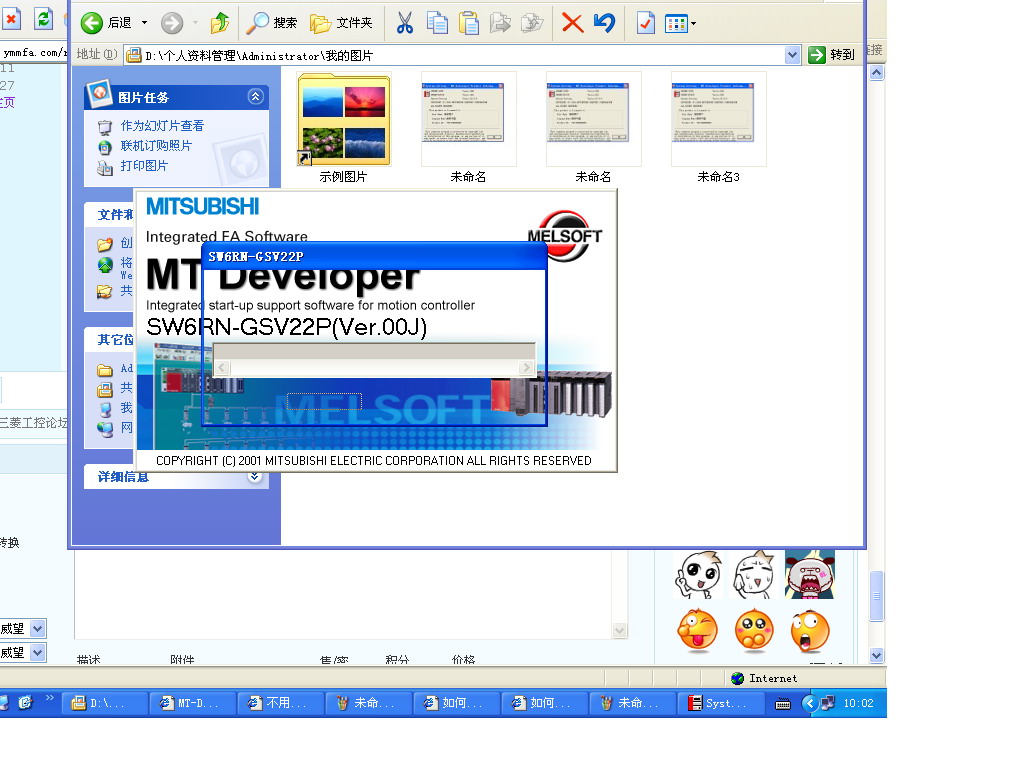
Task: Click the Copy icon in toolbar
Action: coord(437,23)
